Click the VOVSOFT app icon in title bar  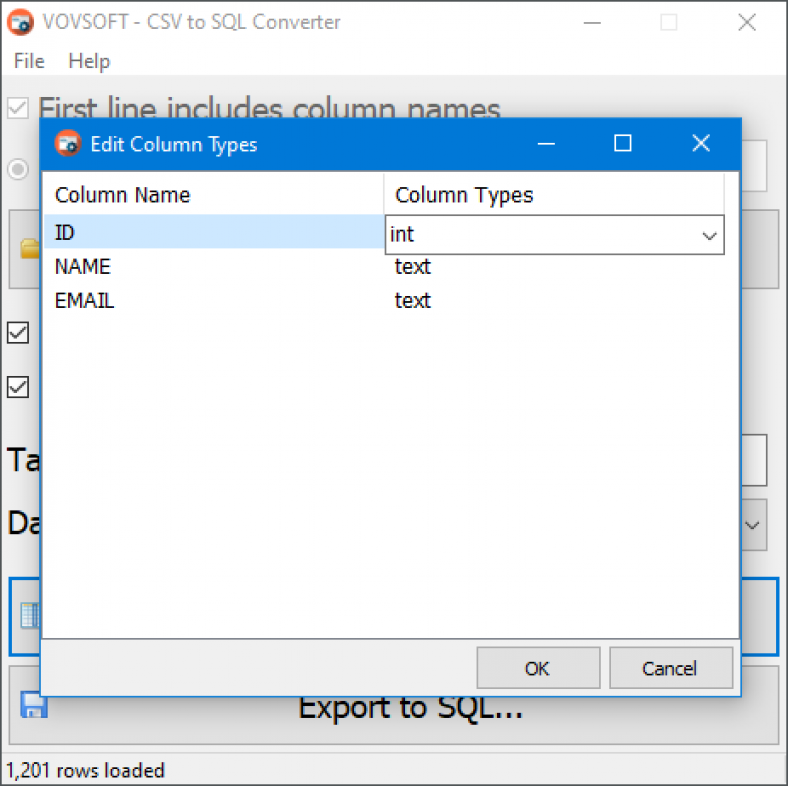point(20,22)
